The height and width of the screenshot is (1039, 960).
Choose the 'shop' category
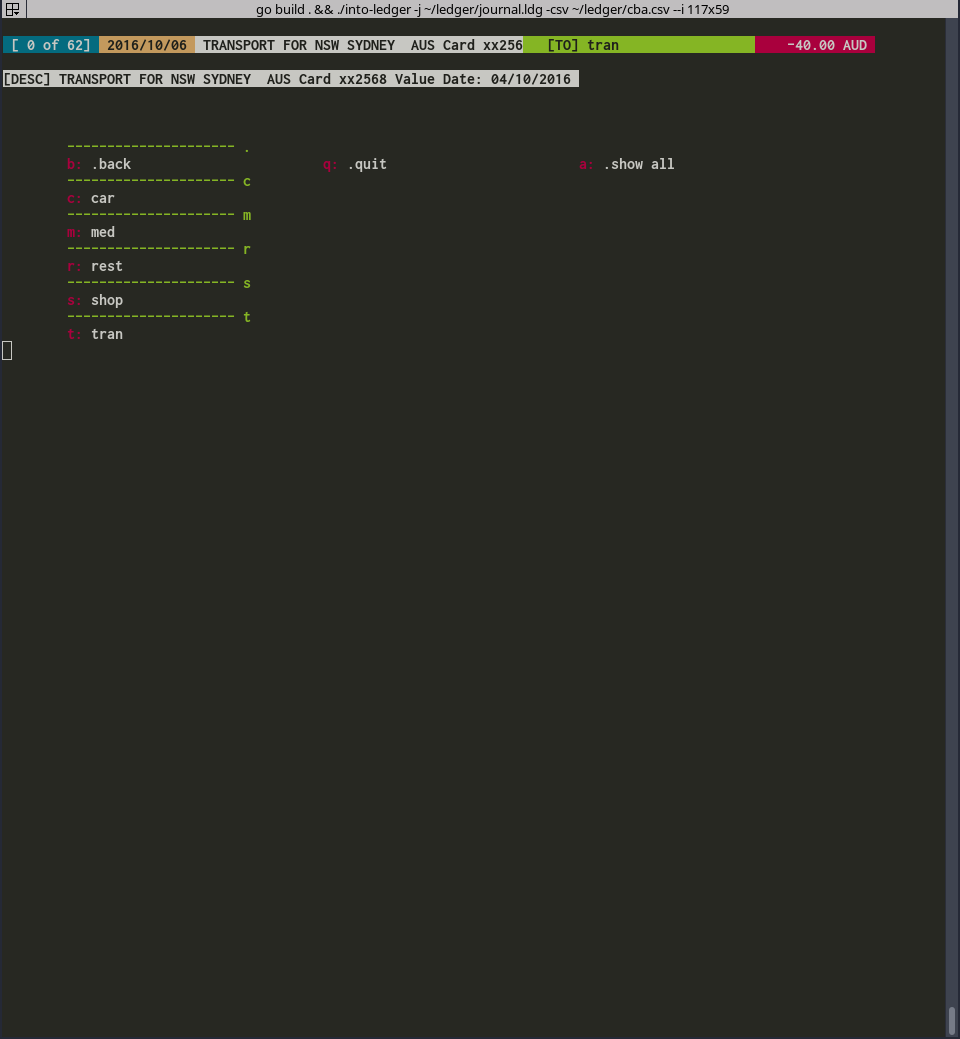[x=95, y=300]
